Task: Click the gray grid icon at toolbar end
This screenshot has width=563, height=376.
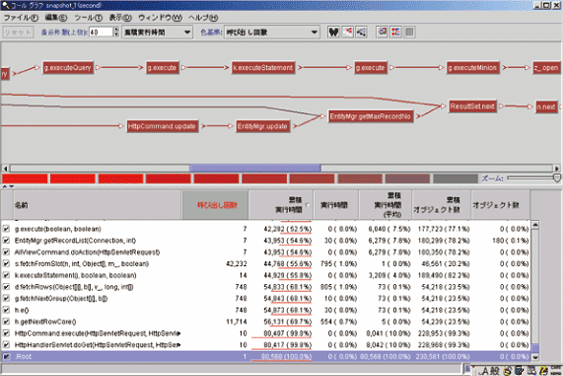Action: pyautogui.click(x=409, y=32)
